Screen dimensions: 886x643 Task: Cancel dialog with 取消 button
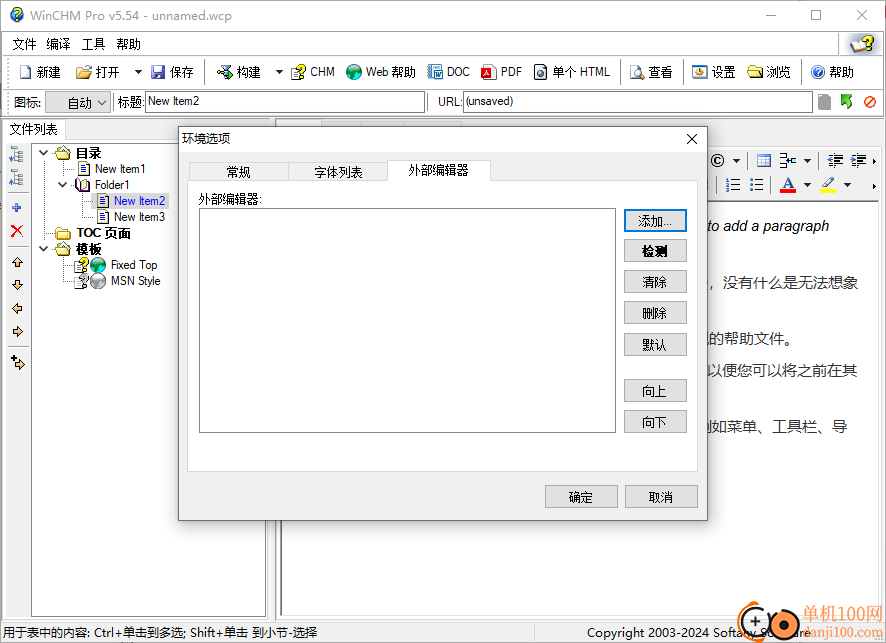(661, 497)
